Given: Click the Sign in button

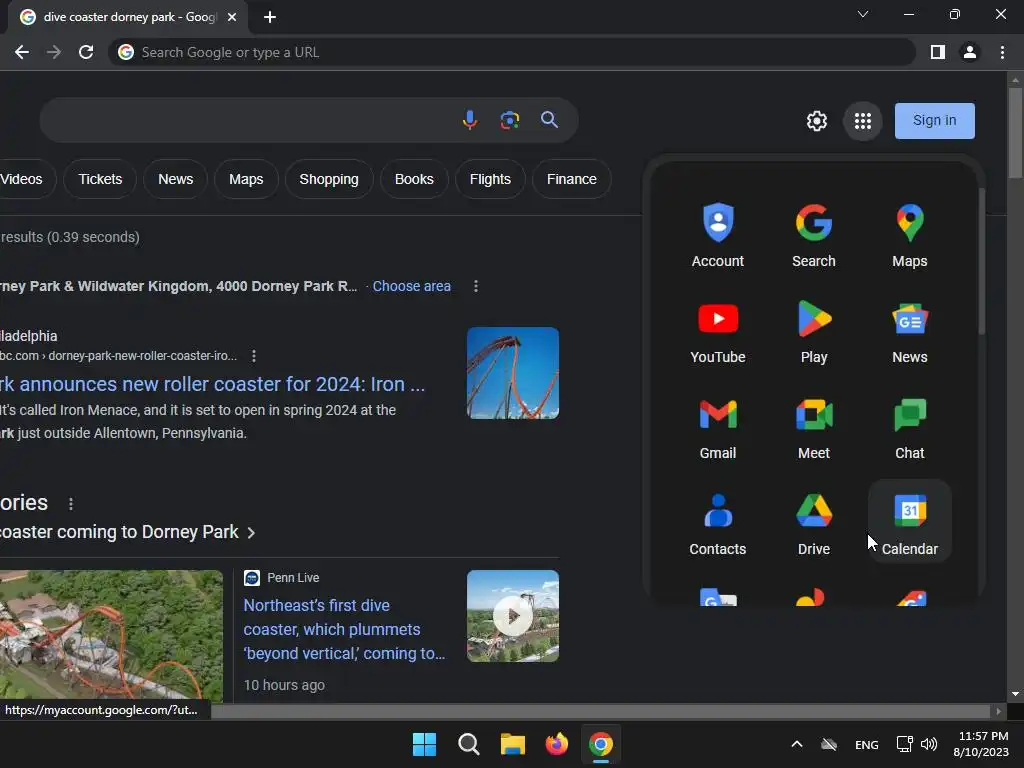Looking at the screenshot, I should [935, 121].
